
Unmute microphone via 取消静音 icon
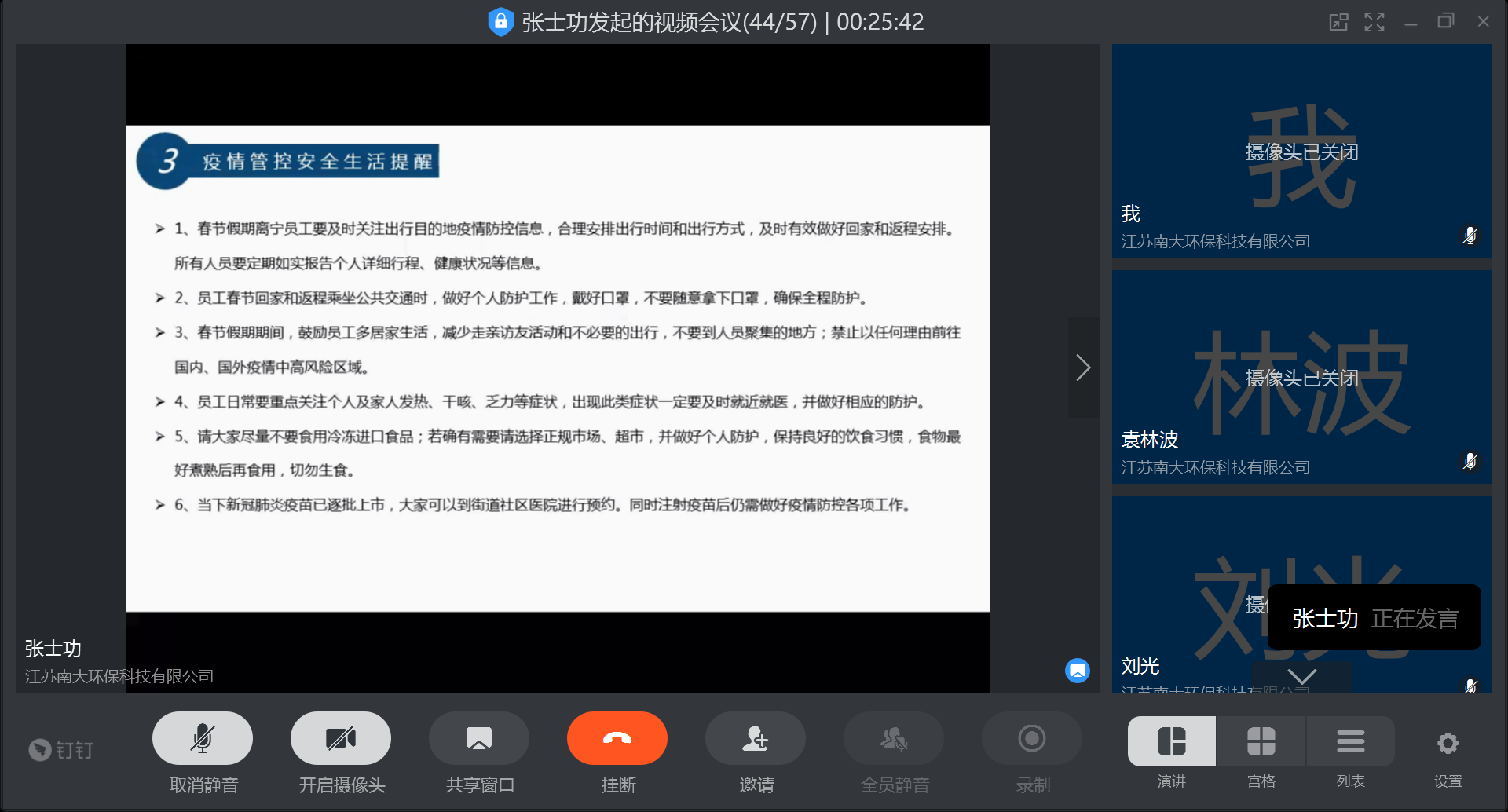coord(202,738)
